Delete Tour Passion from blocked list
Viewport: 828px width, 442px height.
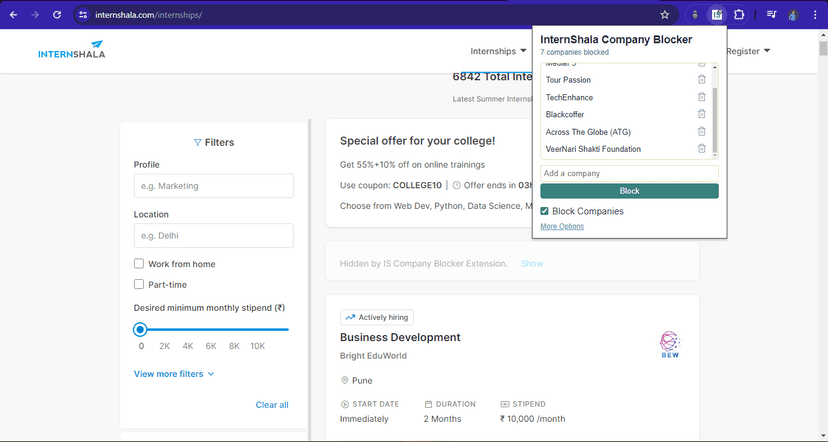[x=701, y=79]
